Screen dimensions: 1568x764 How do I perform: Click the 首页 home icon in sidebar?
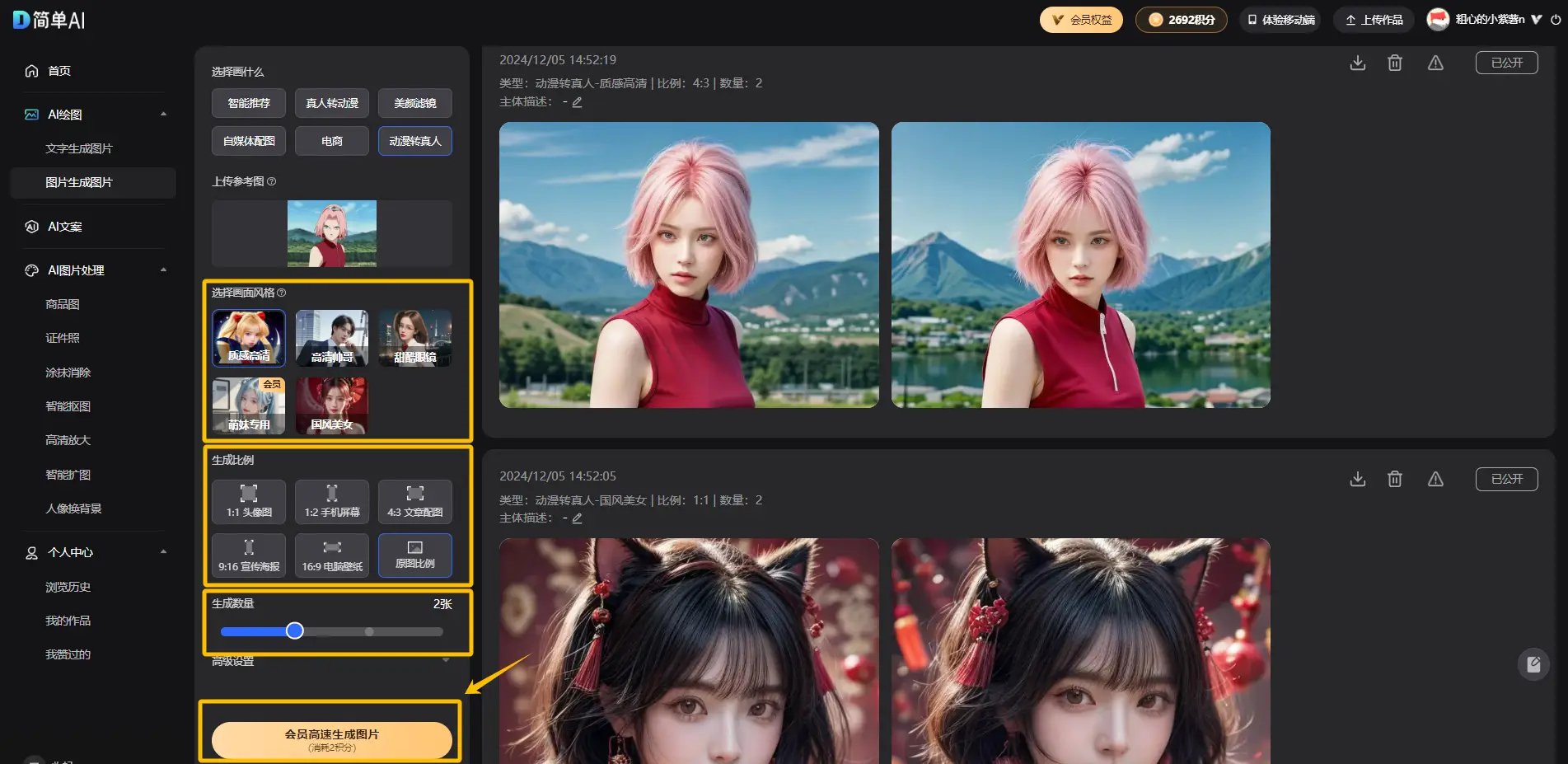pyautogui.click(x=31, y=71)
